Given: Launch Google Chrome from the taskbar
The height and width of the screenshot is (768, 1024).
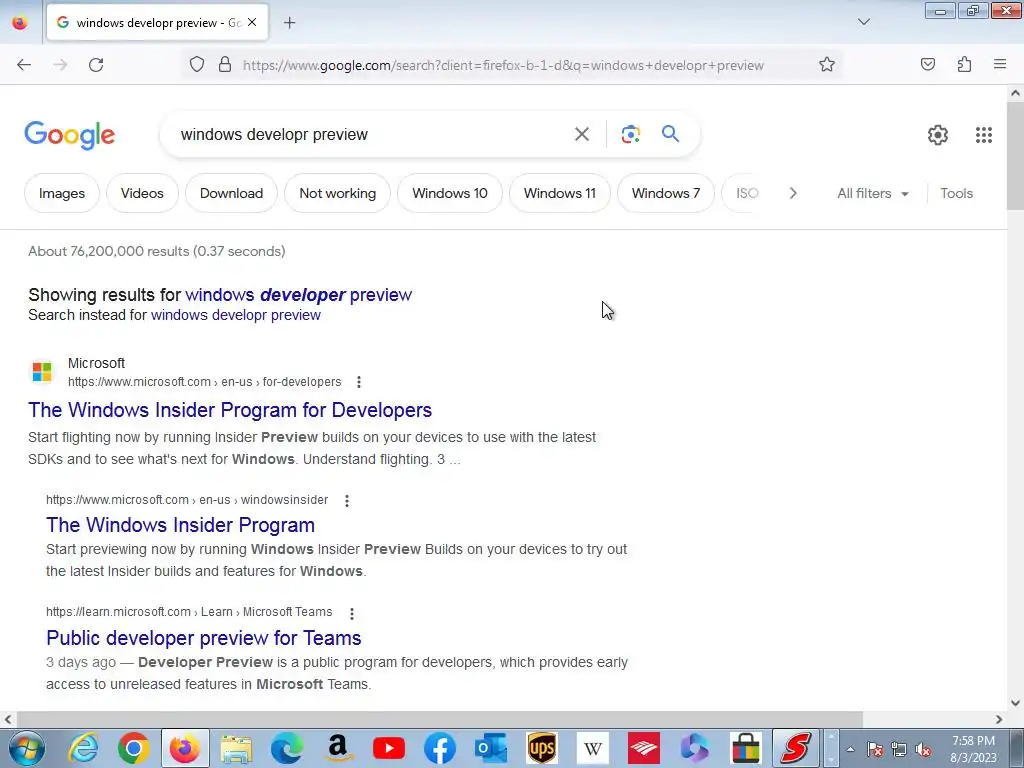Looking at the screenshot, I should 134,748.
